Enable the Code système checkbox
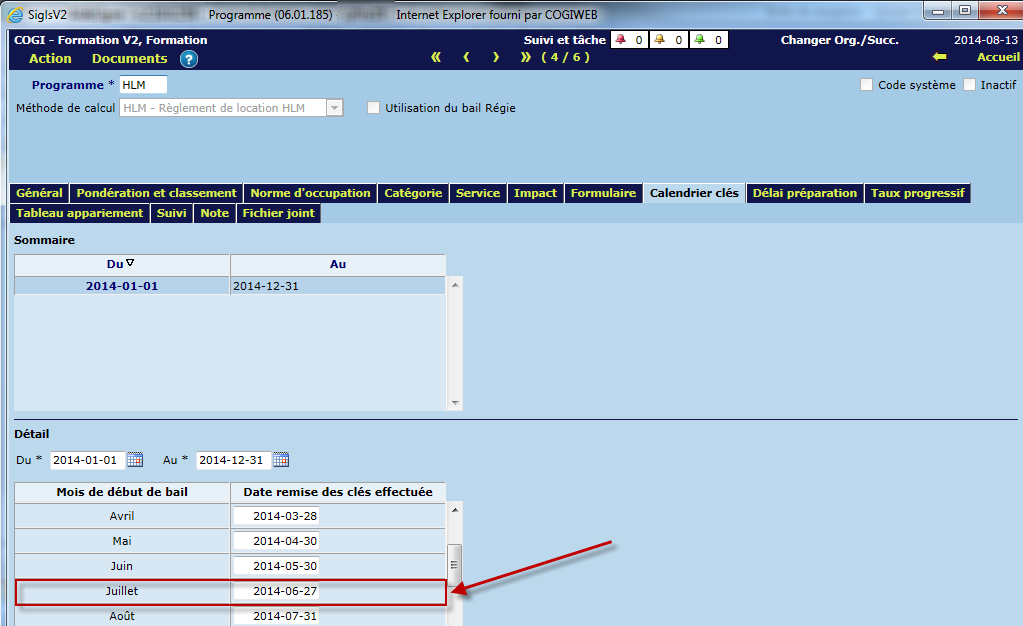The width and height of the screenshot is (1023, 626). 866,85
